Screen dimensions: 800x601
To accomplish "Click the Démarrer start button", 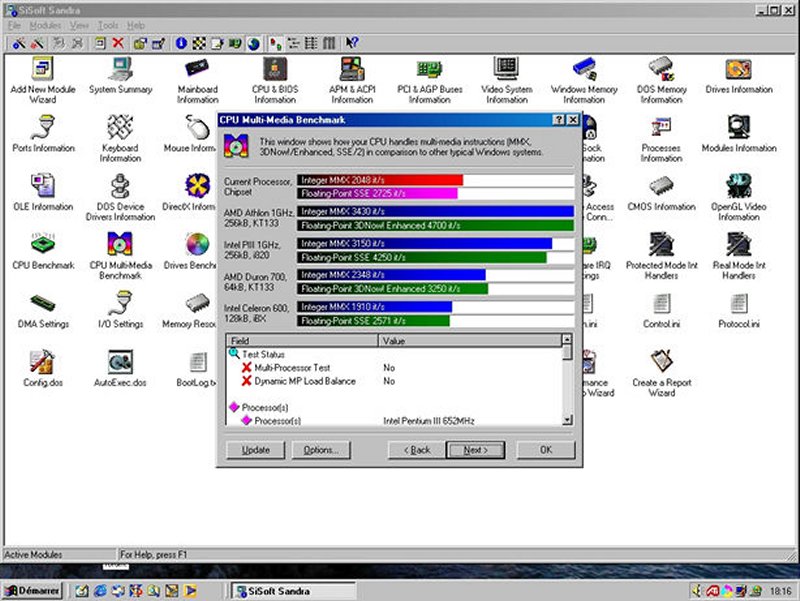I will (x=32, y=591).
